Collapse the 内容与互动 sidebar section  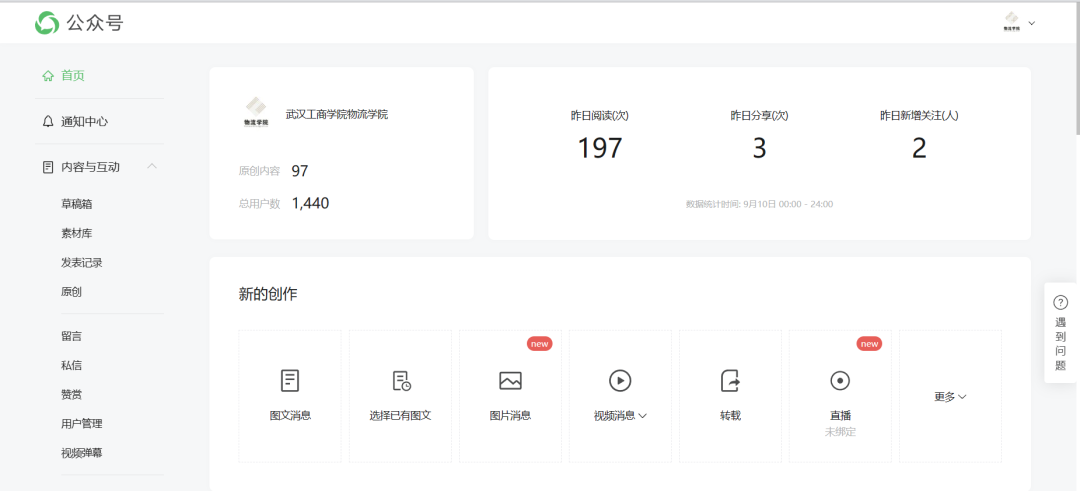tap(152, 166)
